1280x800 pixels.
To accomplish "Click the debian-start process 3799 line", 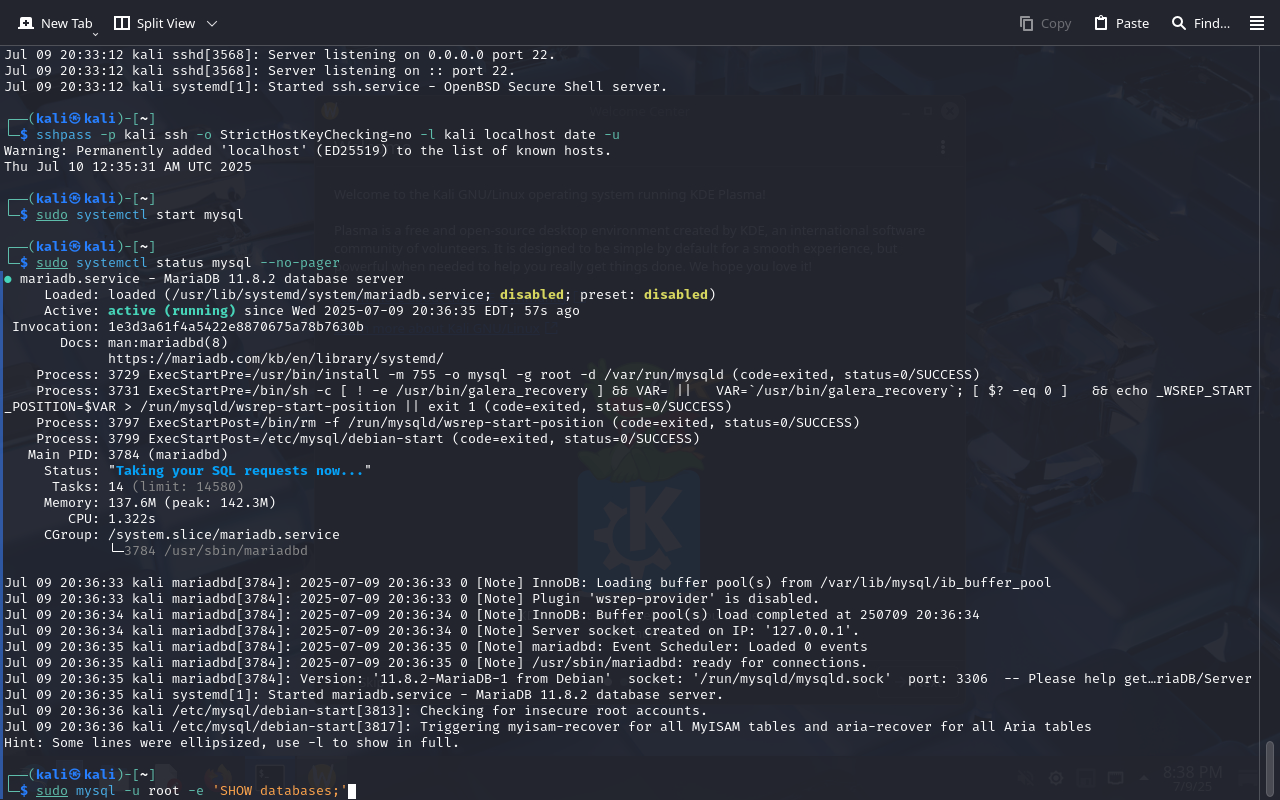I will coord(368,438).
